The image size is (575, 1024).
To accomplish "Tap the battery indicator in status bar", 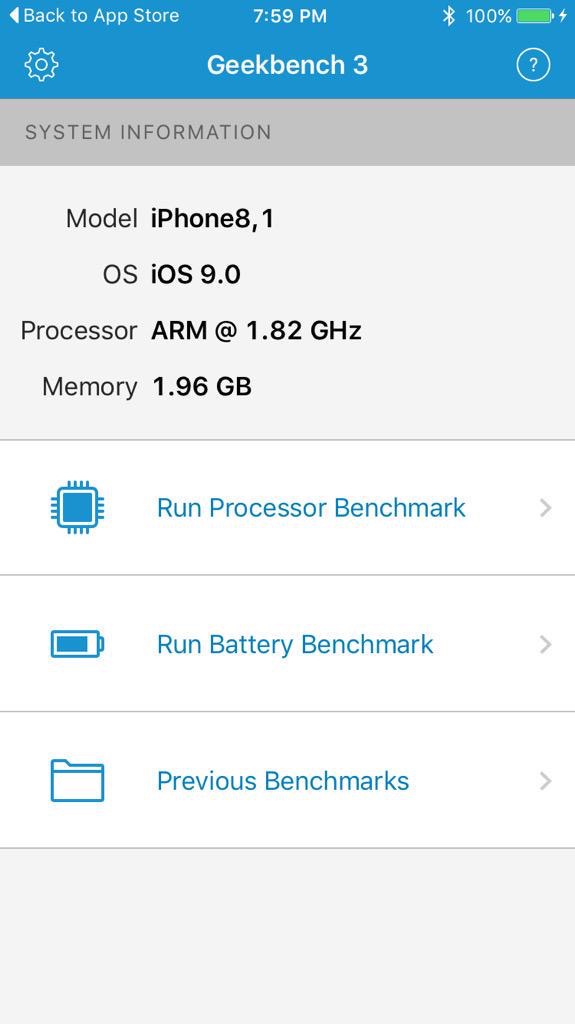I will coord(535,16).
